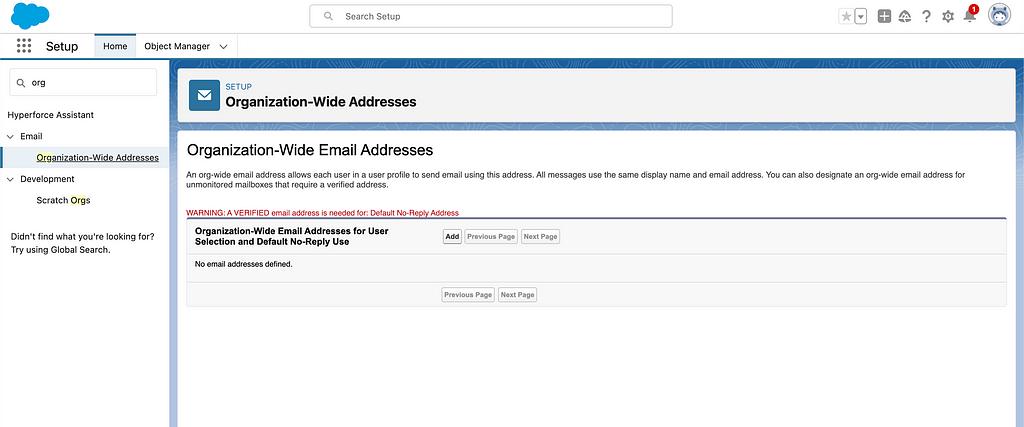Open the App Launcher grid icon
The height and width of the screenshot is (427, 1024).
(24, 46)
